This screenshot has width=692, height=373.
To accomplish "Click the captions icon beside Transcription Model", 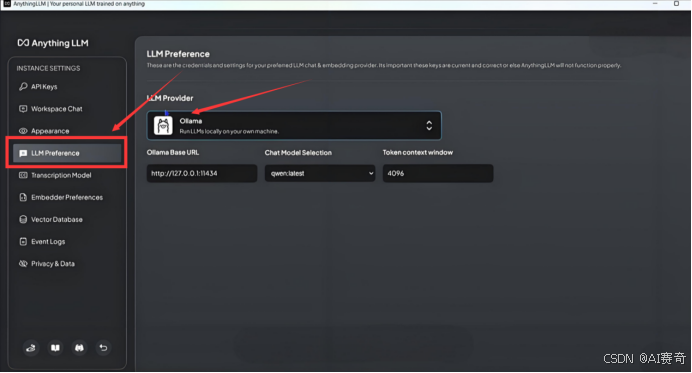I will tap(23, 175).
